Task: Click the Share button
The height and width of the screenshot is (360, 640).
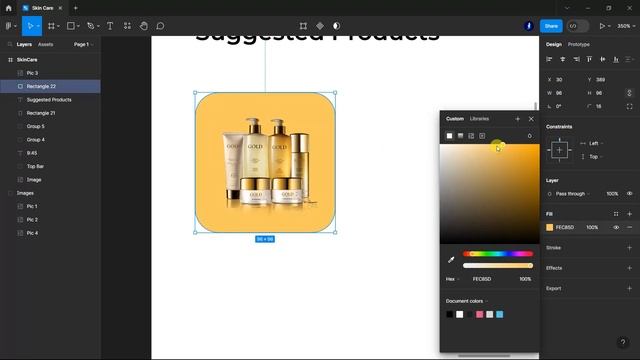Action: pos(551,26)
